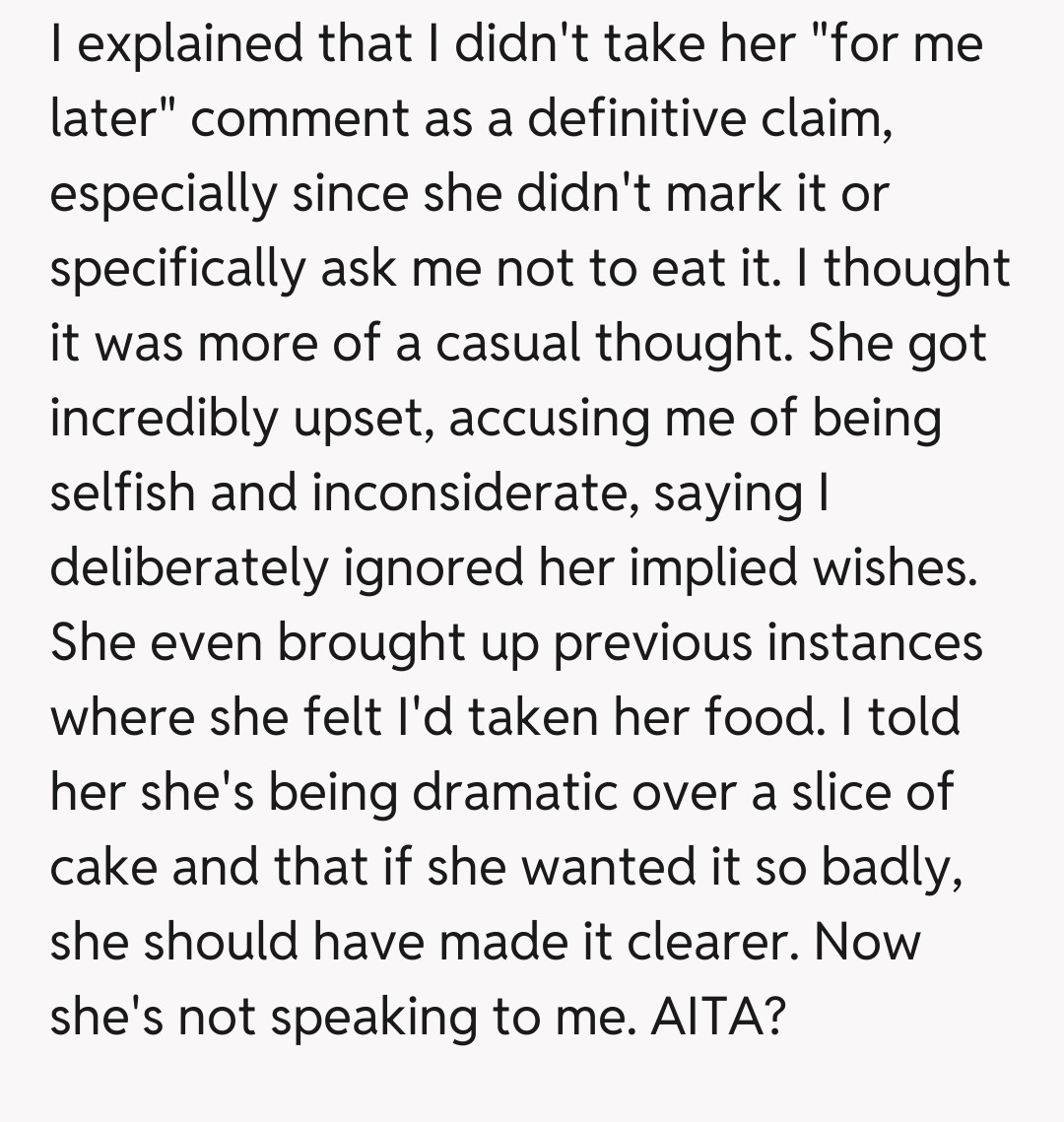Click the words "mark it"
Screen dimensions: 1064x1122
point(753,194)
